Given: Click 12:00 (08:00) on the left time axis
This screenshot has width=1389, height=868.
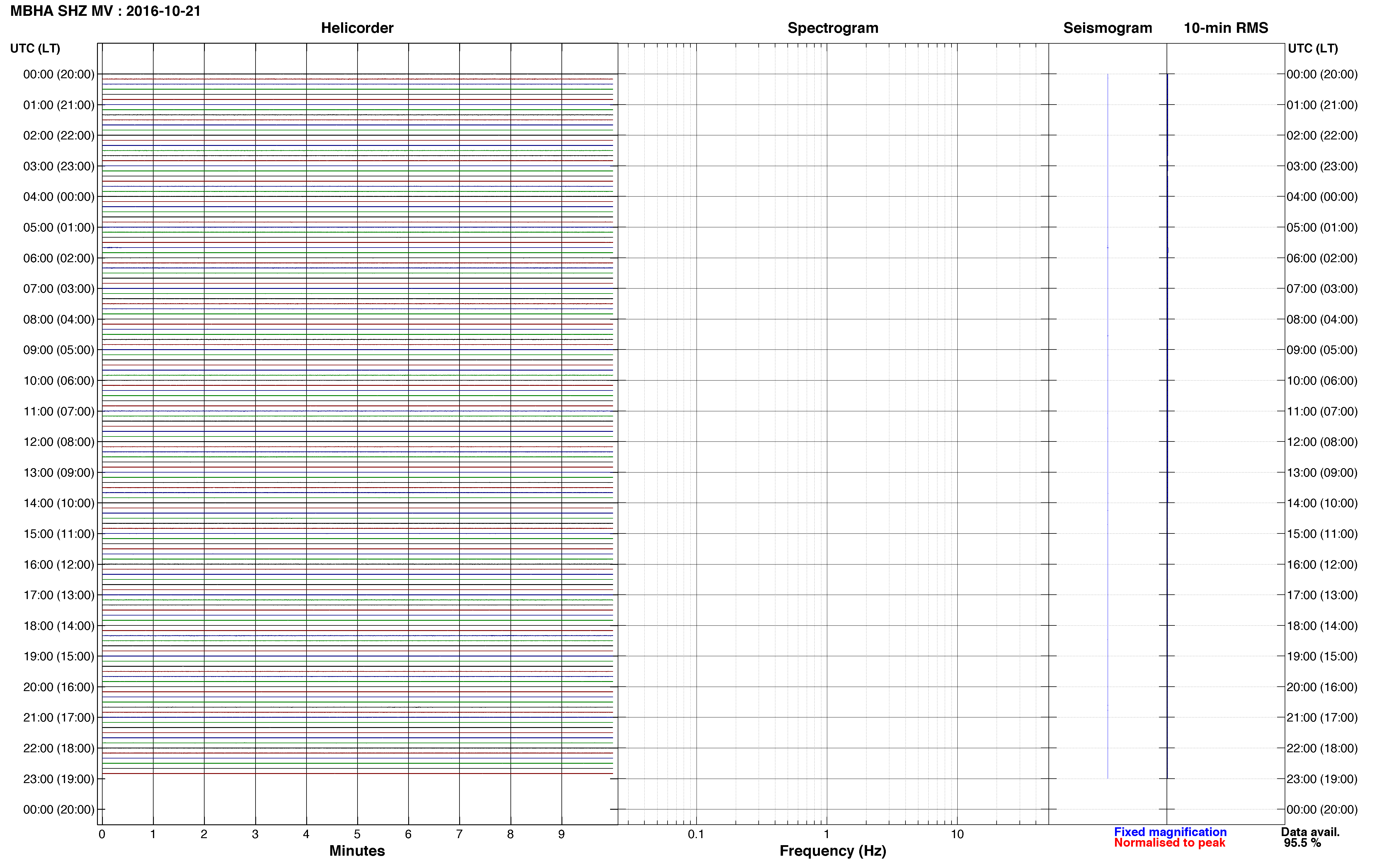Looking at the screenshot, I should (x=59, y=442).
